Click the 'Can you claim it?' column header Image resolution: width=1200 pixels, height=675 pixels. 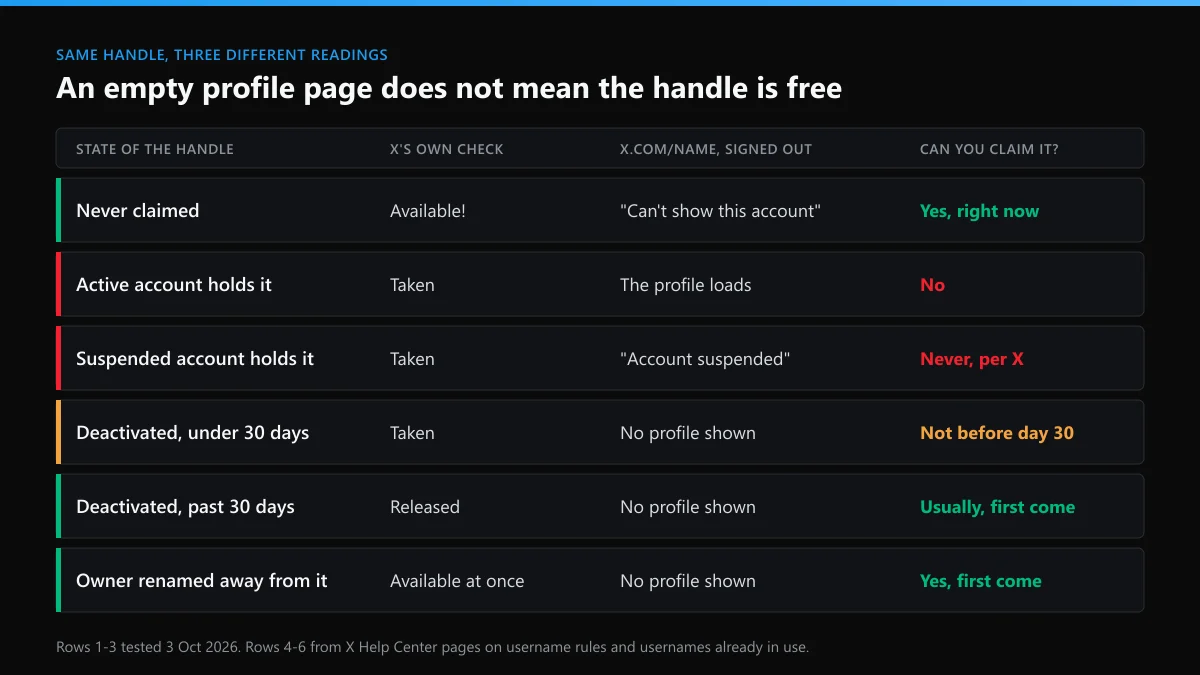[989, 149]
